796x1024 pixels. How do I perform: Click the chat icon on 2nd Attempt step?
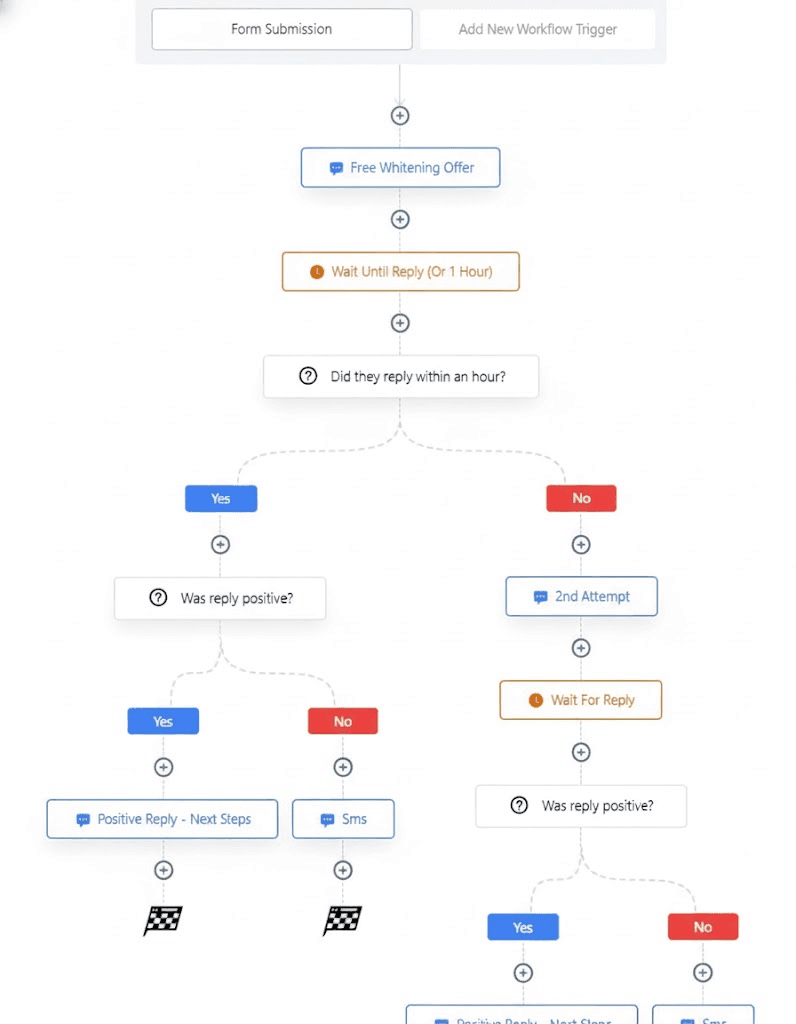pyautogui.click(x=538, y=596)
